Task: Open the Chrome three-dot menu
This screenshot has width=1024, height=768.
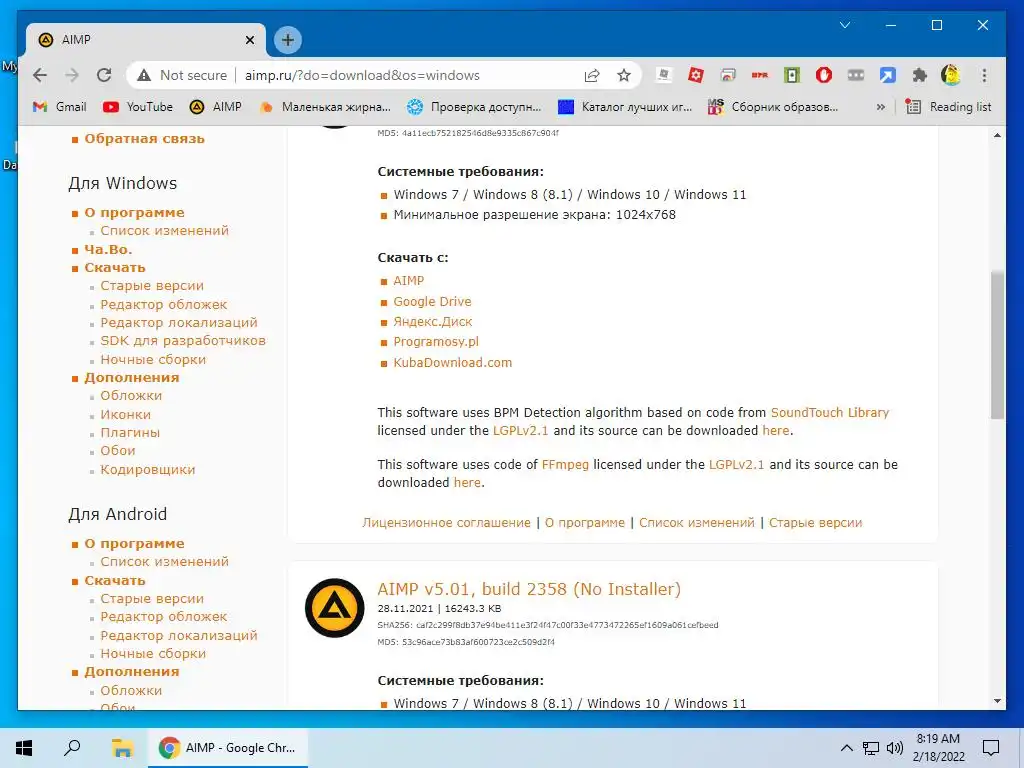Action: pos(984,75)
